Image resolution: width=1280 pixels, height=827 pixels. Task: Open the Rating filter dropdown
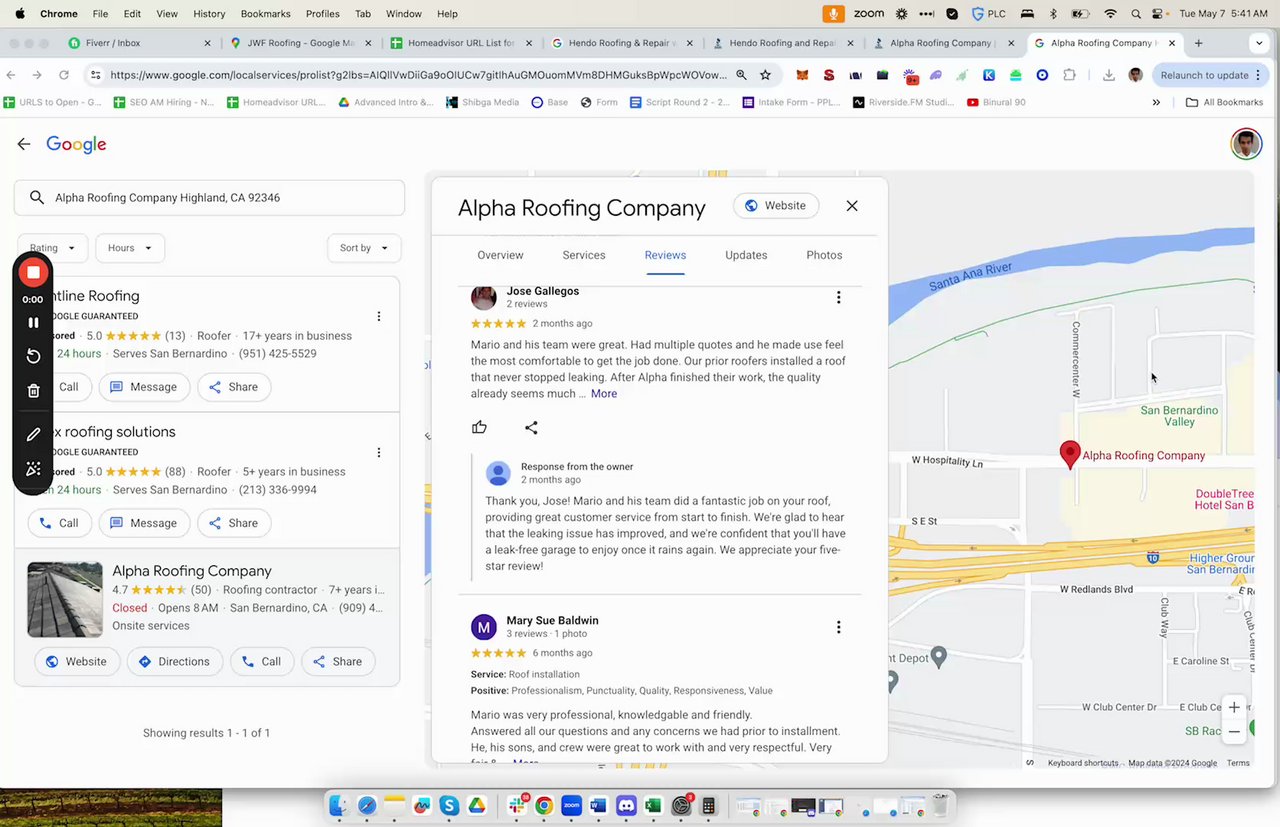point(53,248)
